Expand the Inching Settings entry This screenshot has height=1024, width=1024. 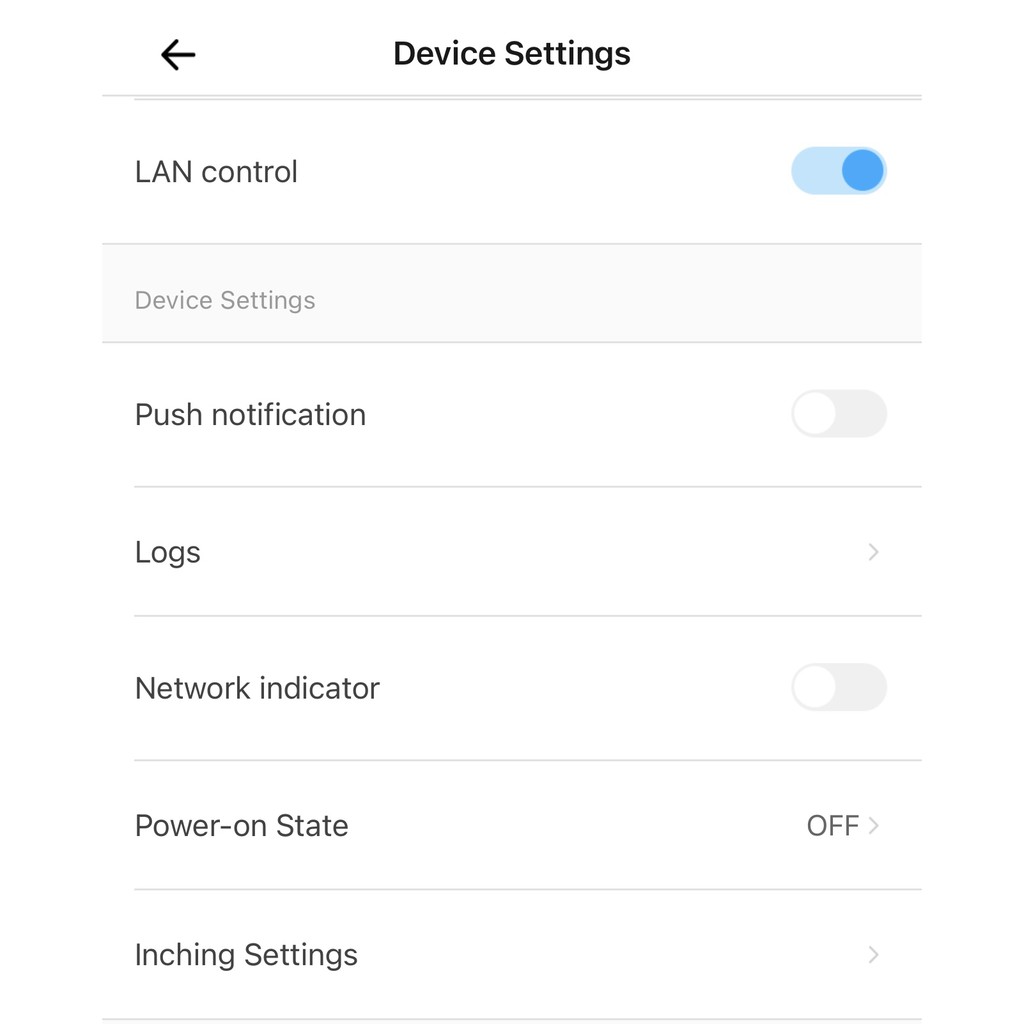(246, 955)
